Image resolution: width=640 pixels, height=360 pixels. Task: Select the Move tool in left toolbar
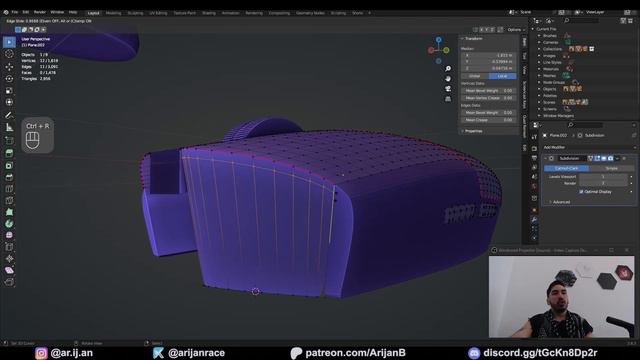tap(9, 67)
